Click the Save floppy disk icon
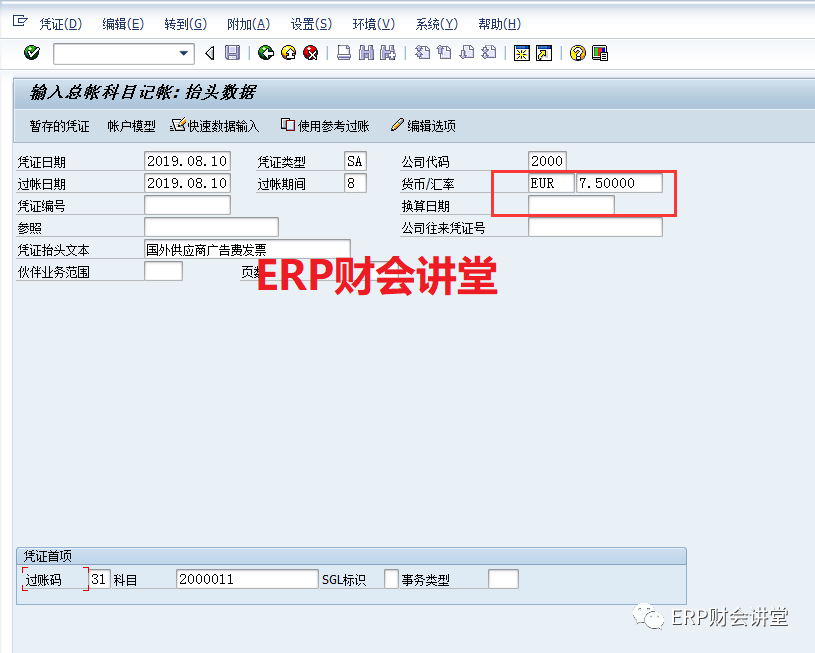Viewport: 815px width, 653px height. click(x=233, y=53)
